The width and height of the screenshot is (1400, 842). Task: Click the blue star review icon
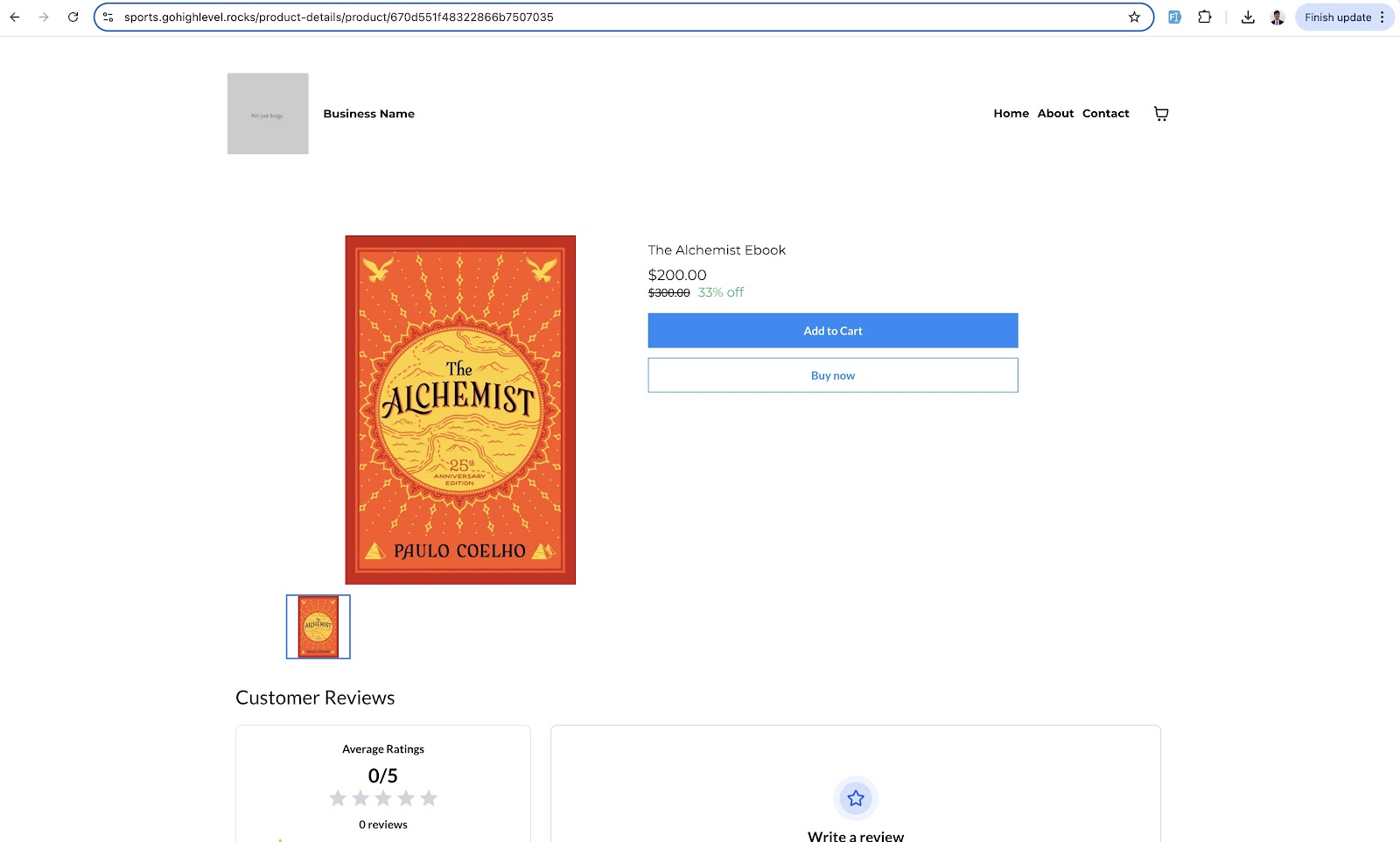tap(856, 798)
